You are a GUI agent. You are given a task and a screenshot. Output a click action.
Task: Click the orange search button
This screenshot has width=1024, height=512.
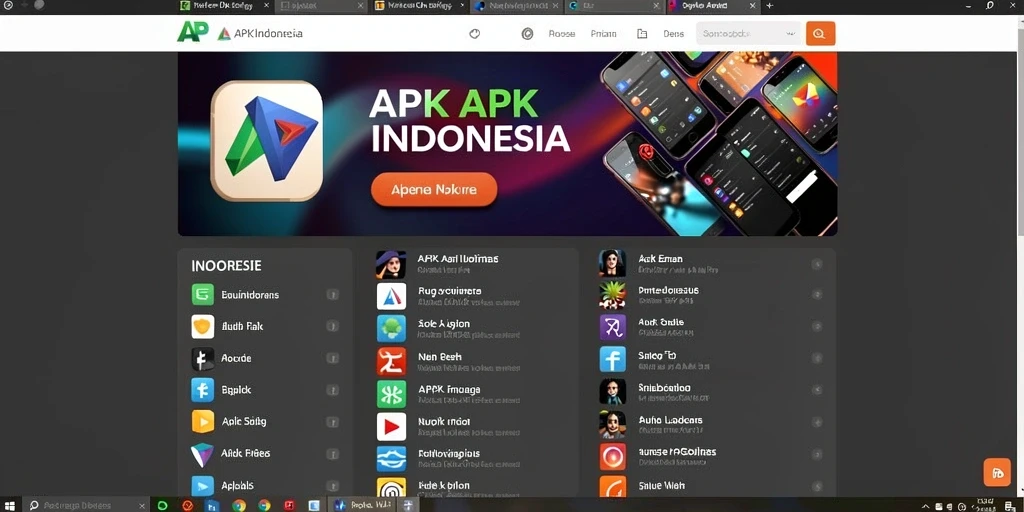coord(820,33)
